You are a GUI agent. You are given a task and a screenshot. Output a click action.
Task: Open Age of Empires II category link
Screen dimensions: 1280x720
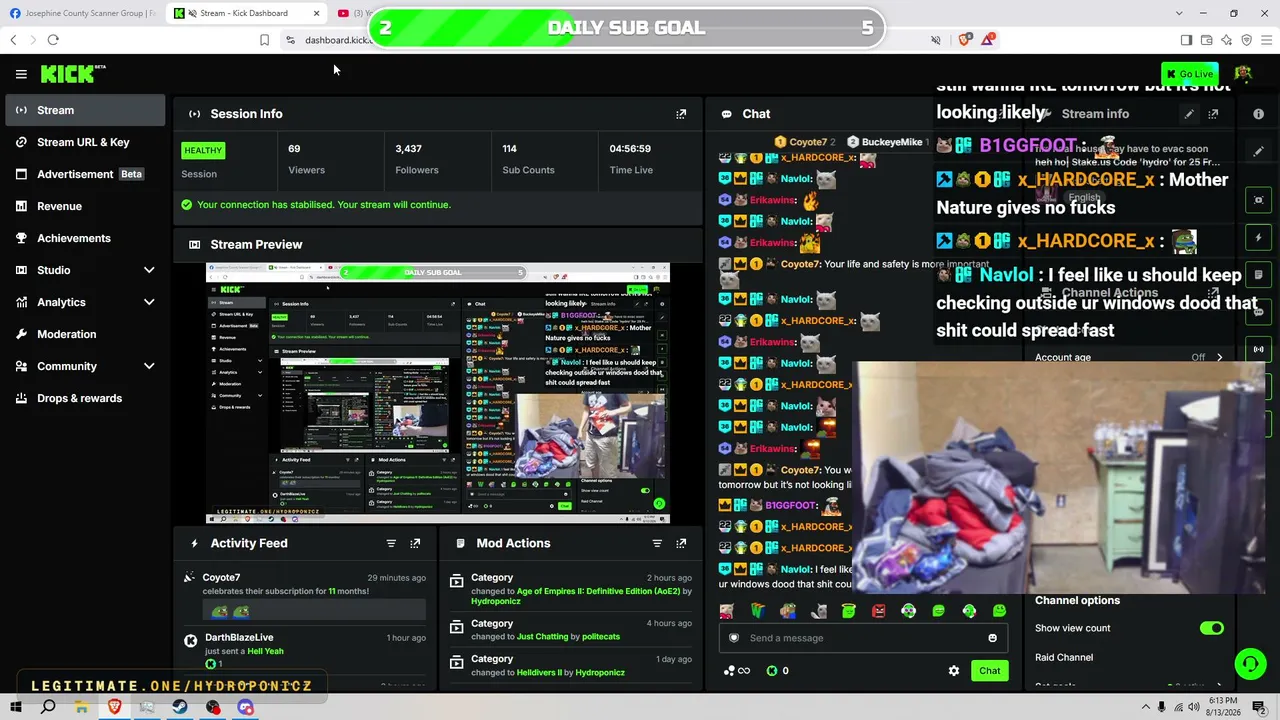599,591
